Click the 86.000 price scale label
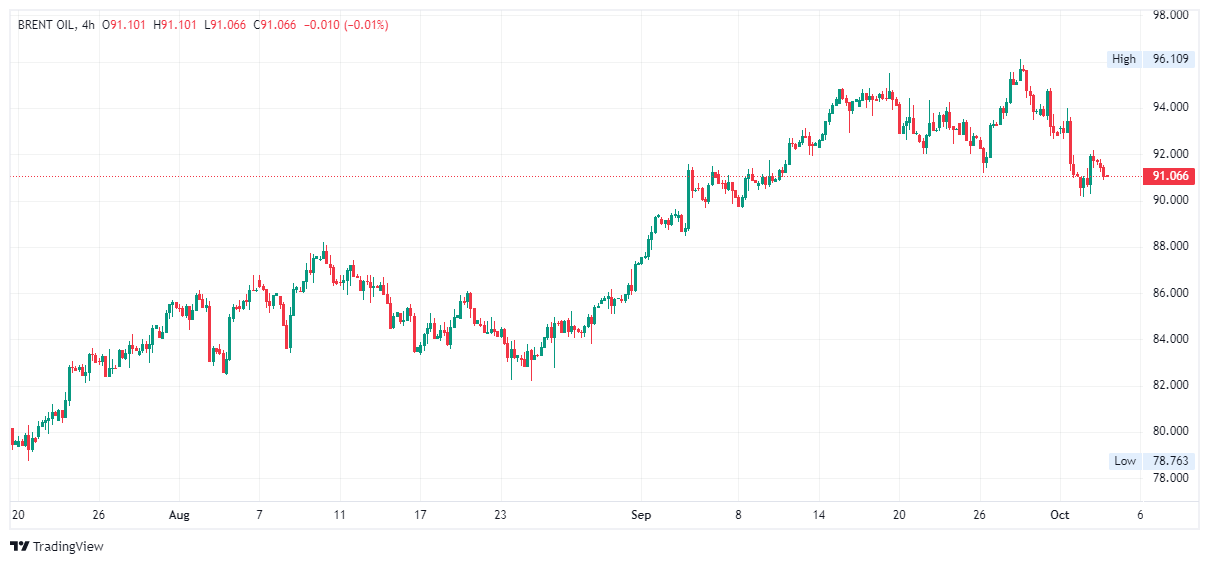This screenshot has height=564, width=1209. pos(1170,293)
